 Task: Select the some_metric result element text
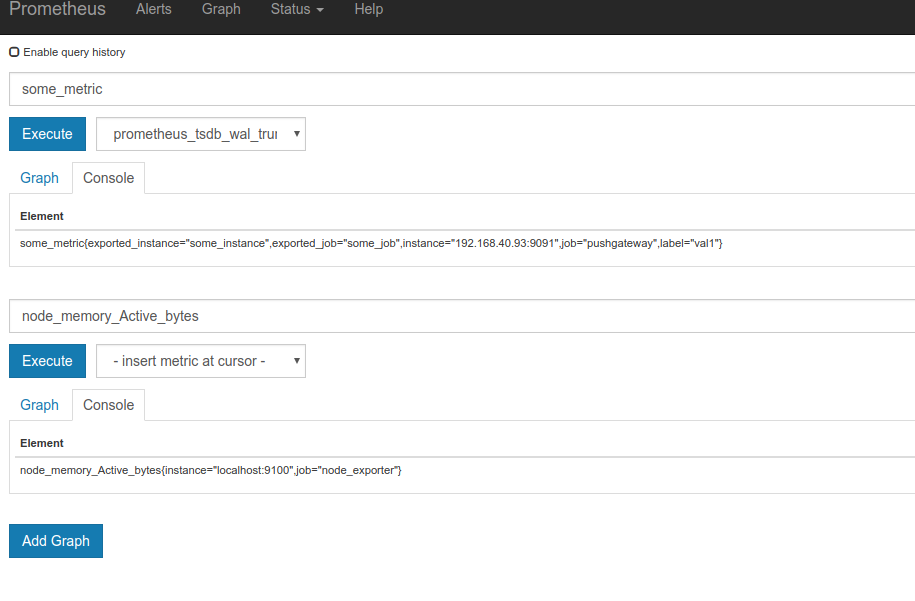371,243
